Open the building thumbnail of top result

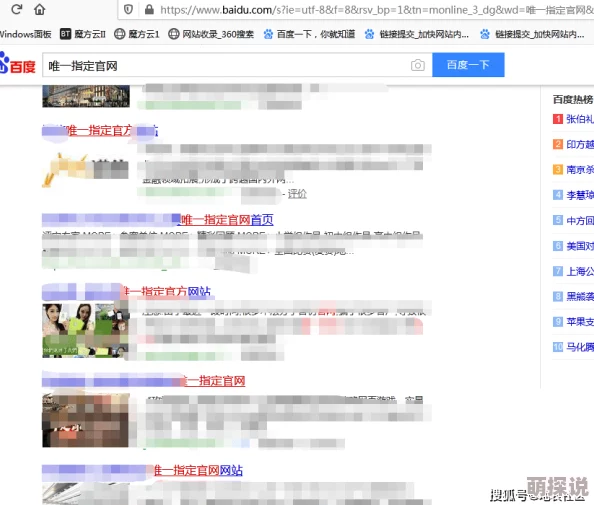[86, 97]
